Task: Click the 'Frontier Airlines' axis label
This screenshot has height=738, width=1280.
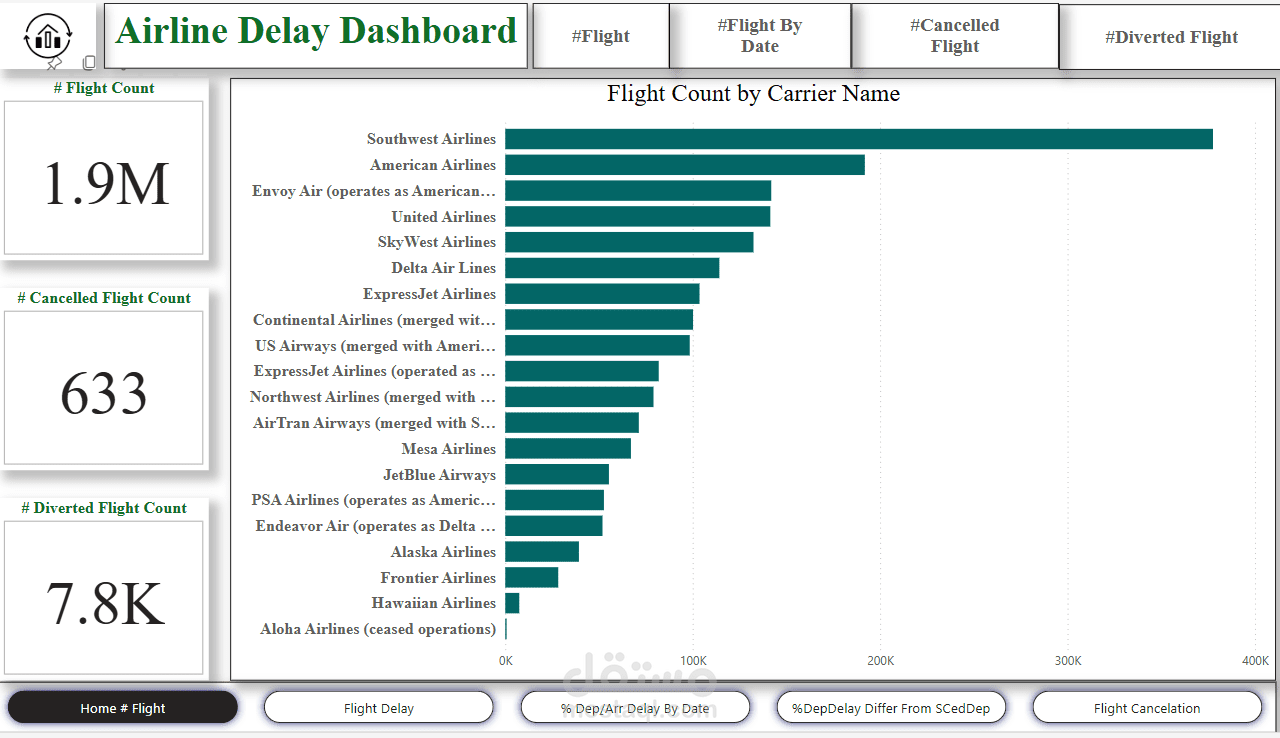Action: pos(438,578)
